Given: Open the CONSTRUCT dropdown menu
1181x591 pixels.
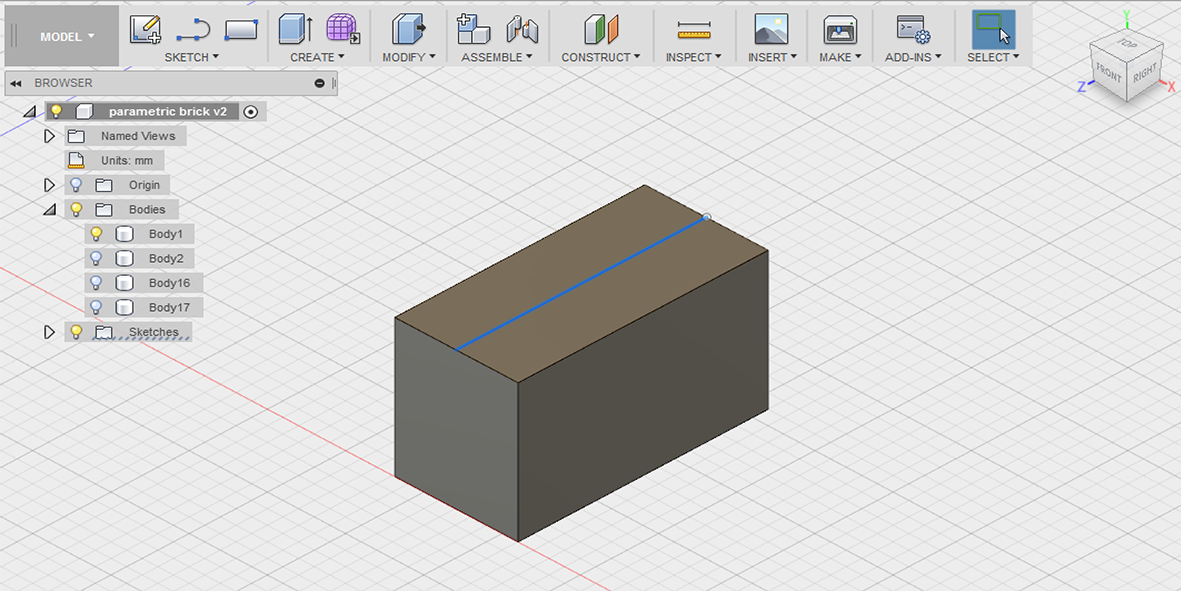Looking at the screenshot, I should click(600, 57).
